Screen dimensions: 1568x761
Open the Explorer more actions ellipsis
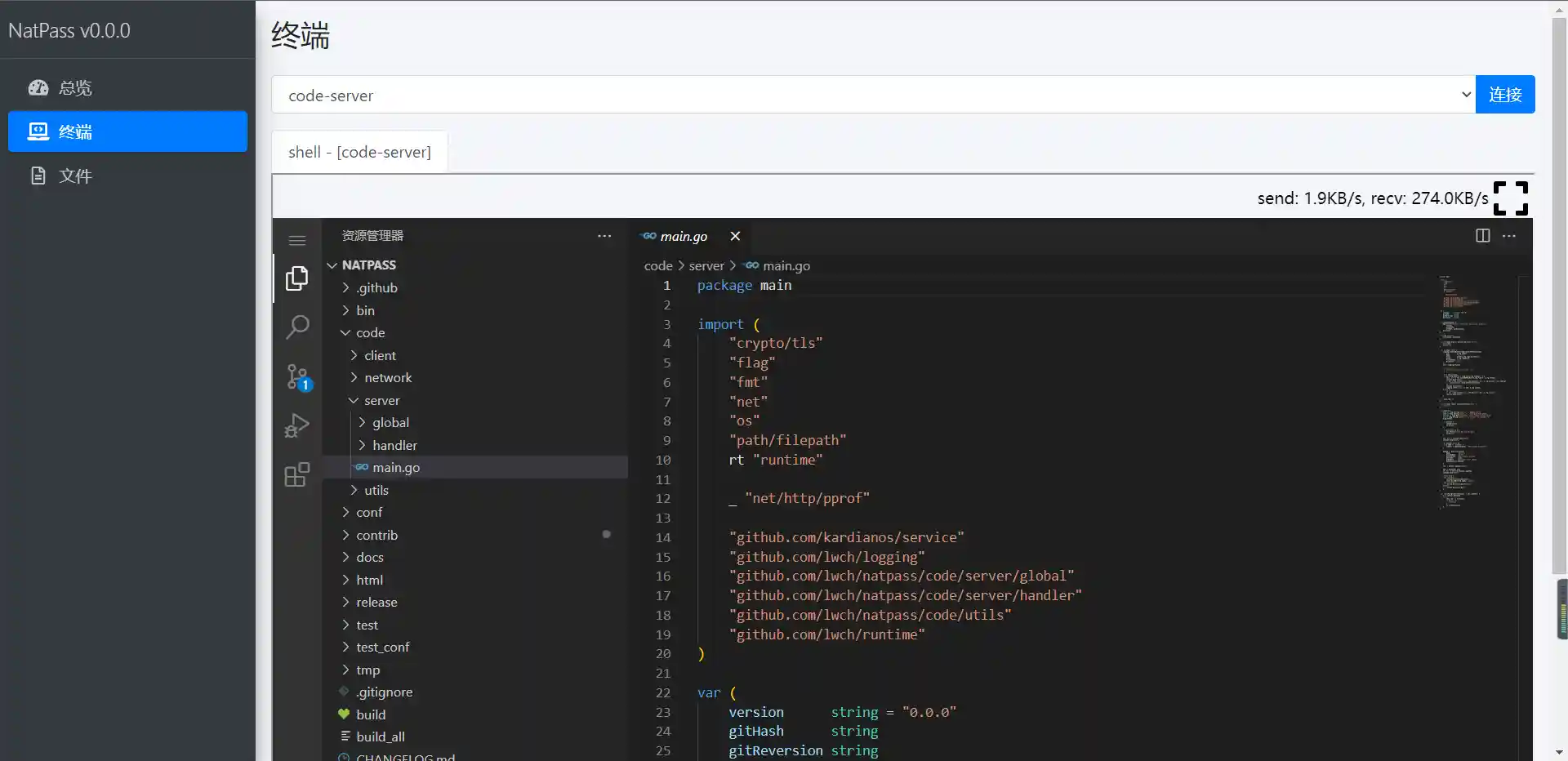pos(604,236)
